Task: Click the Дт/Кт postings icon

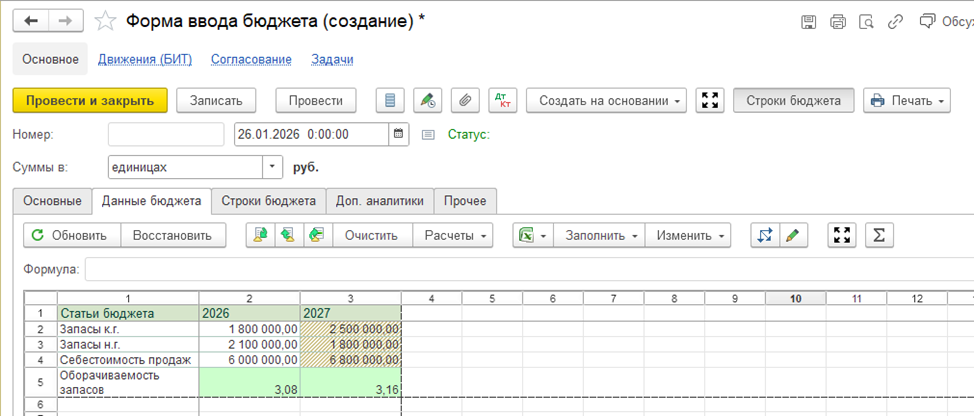Action: 500,100
